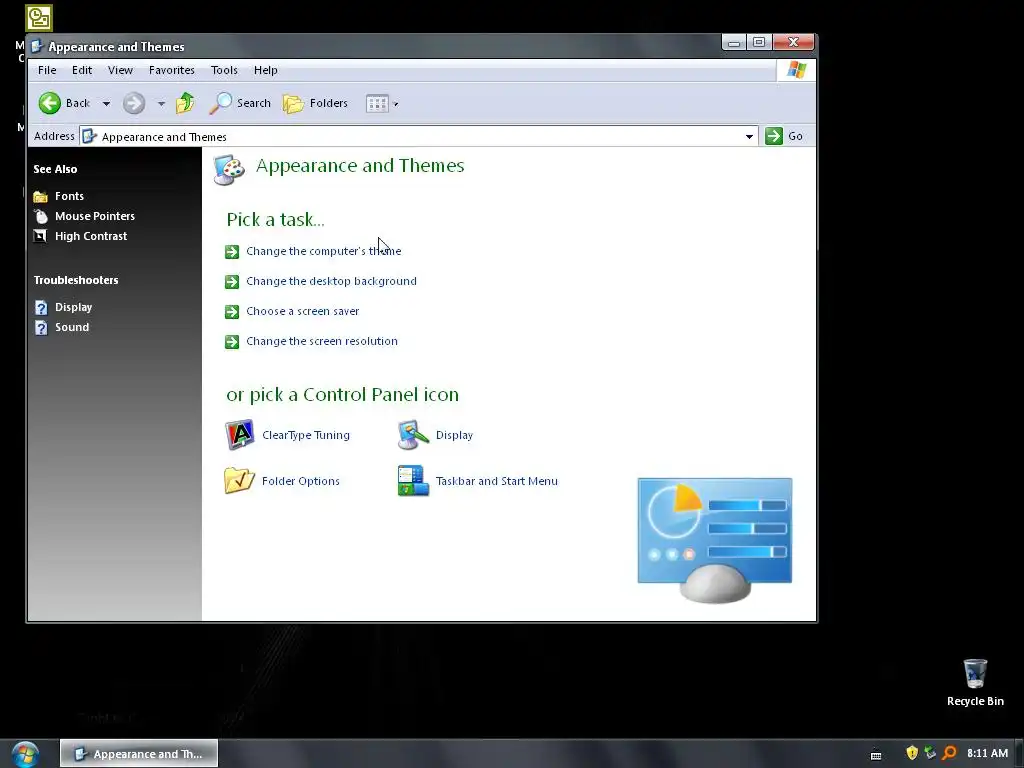Open the Fonts link in See Also
Image resolution: width=1024 pixels, height=768 pixels.
69,196
